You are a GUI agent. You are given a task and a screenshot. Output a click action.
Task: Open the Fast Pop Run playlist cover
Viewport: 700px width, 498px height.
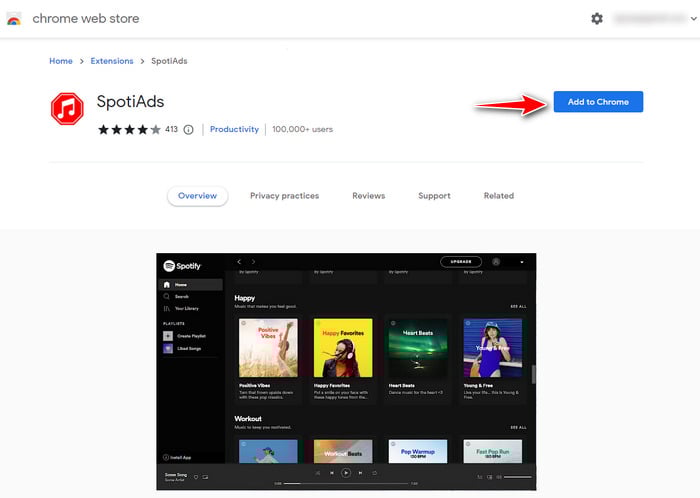[x=493, y=451]
